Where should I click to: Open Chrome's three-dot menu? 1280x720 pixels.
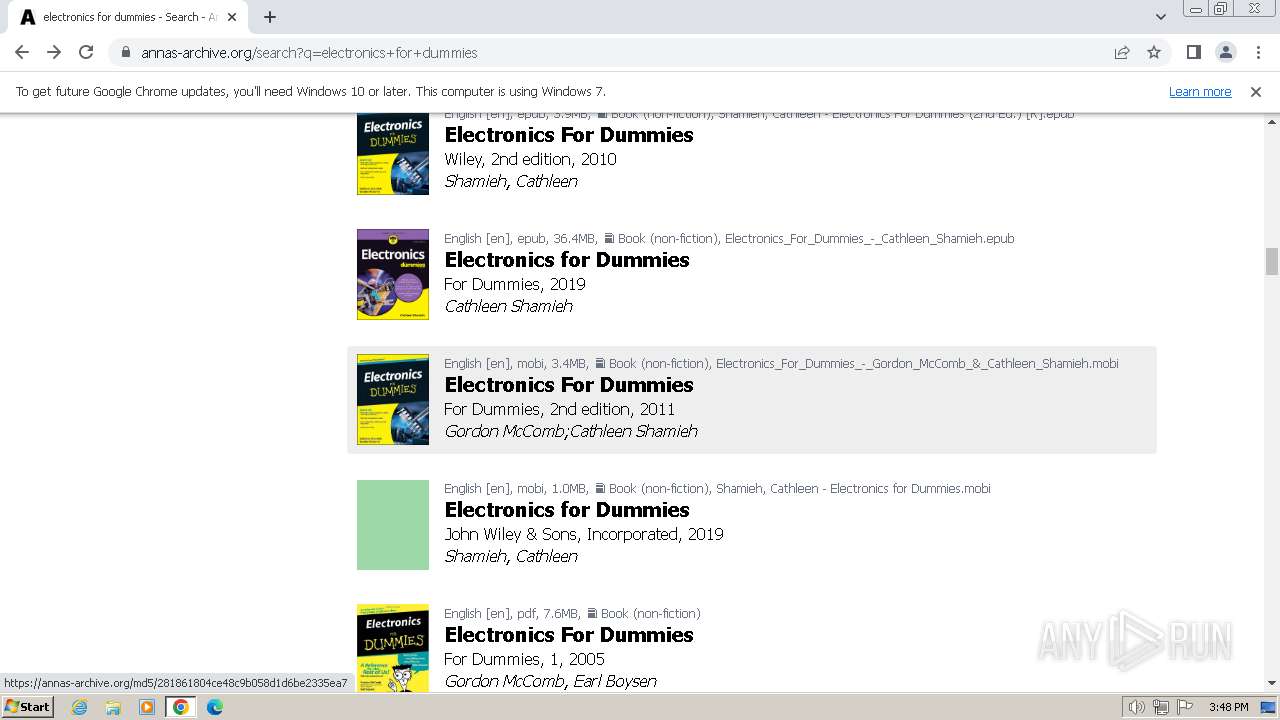tap(1258, 52)
